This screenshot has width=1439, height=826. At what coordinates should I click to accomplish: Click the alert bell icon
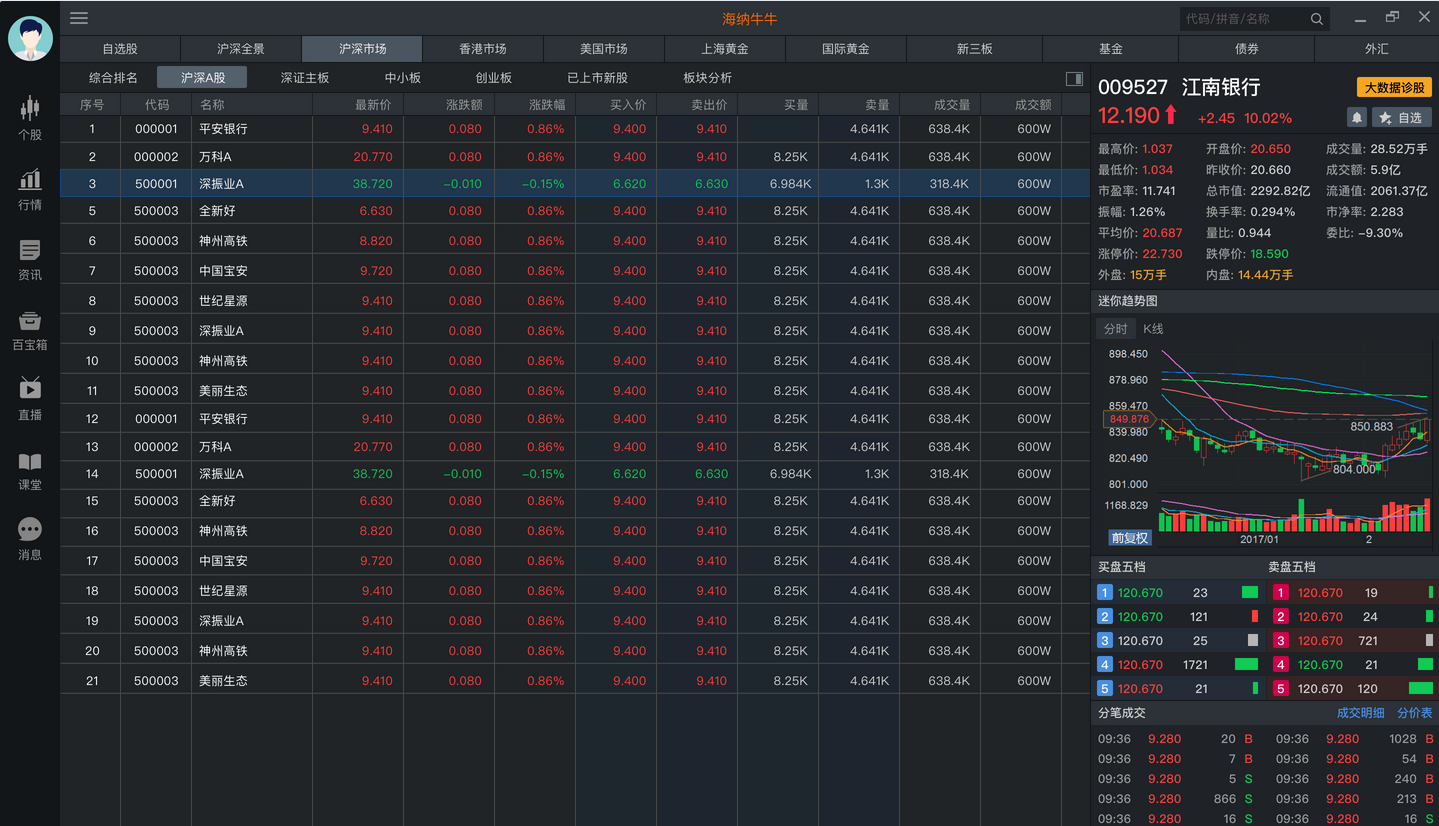click(x=1357, y=118)
